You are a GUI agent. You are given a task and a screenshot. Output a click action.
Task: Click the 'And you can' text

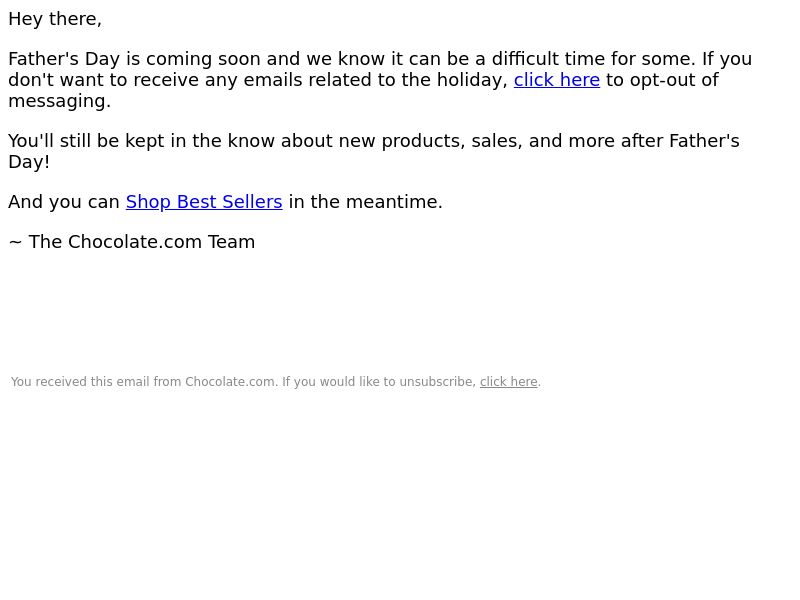tap(64, 202)
